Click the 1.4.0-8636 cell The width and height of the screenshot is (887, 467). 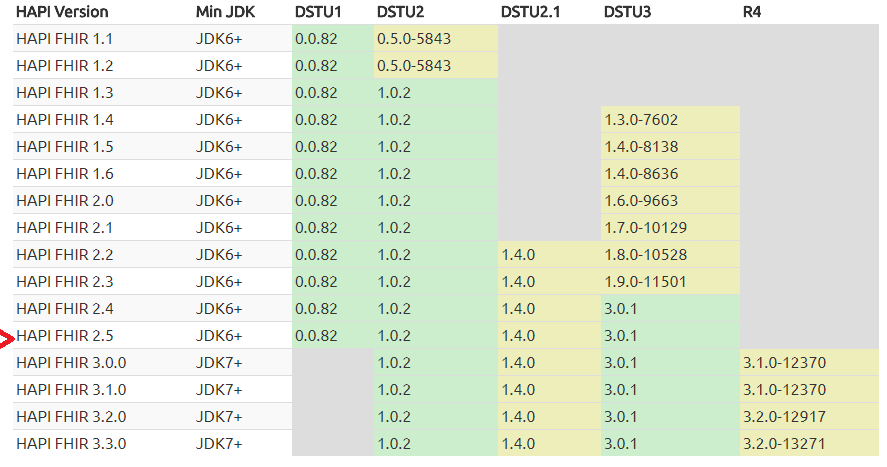(x=641, y=174)
